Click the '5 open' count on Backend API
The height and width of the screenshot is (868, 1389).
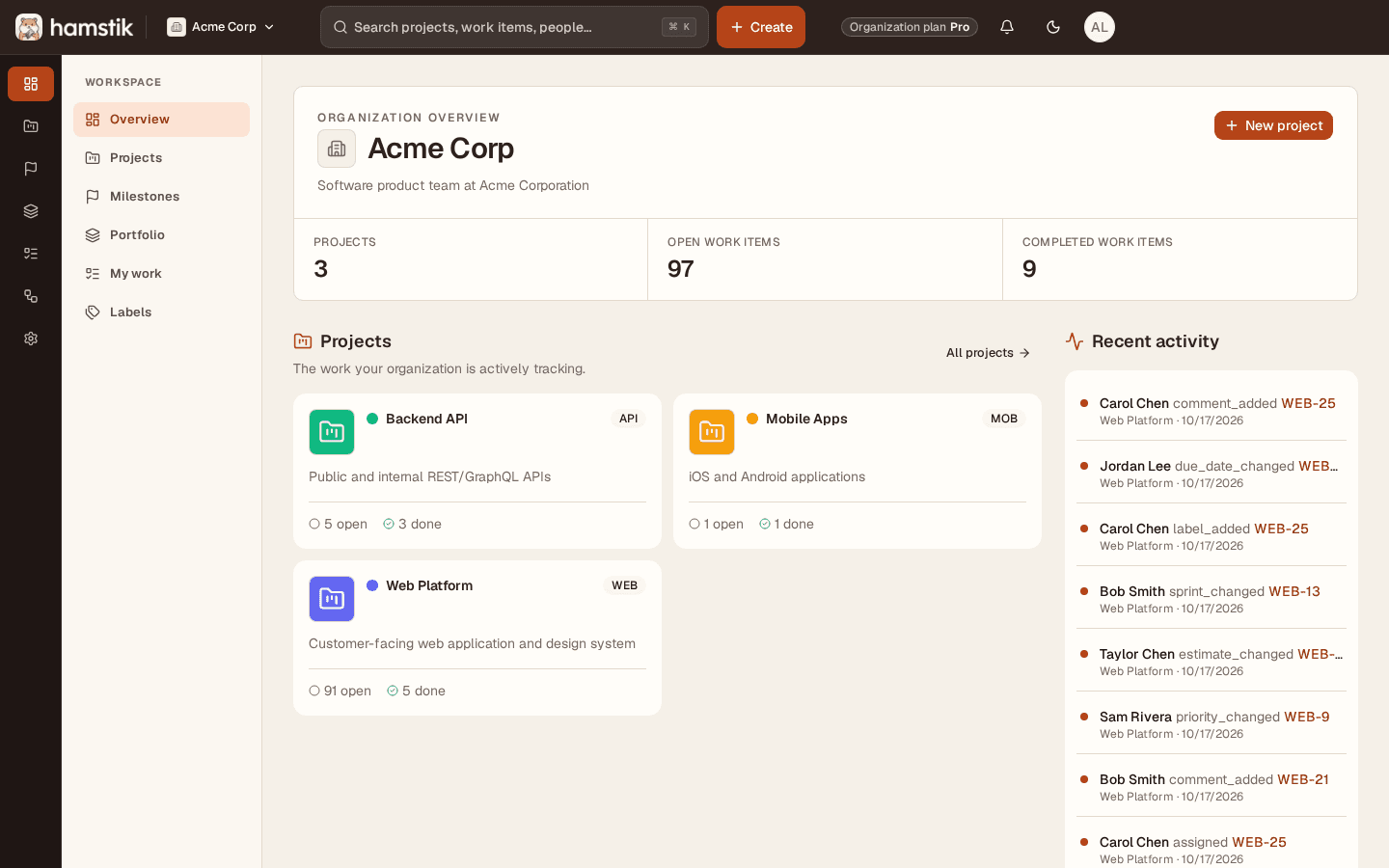click(x=339, y=524)
